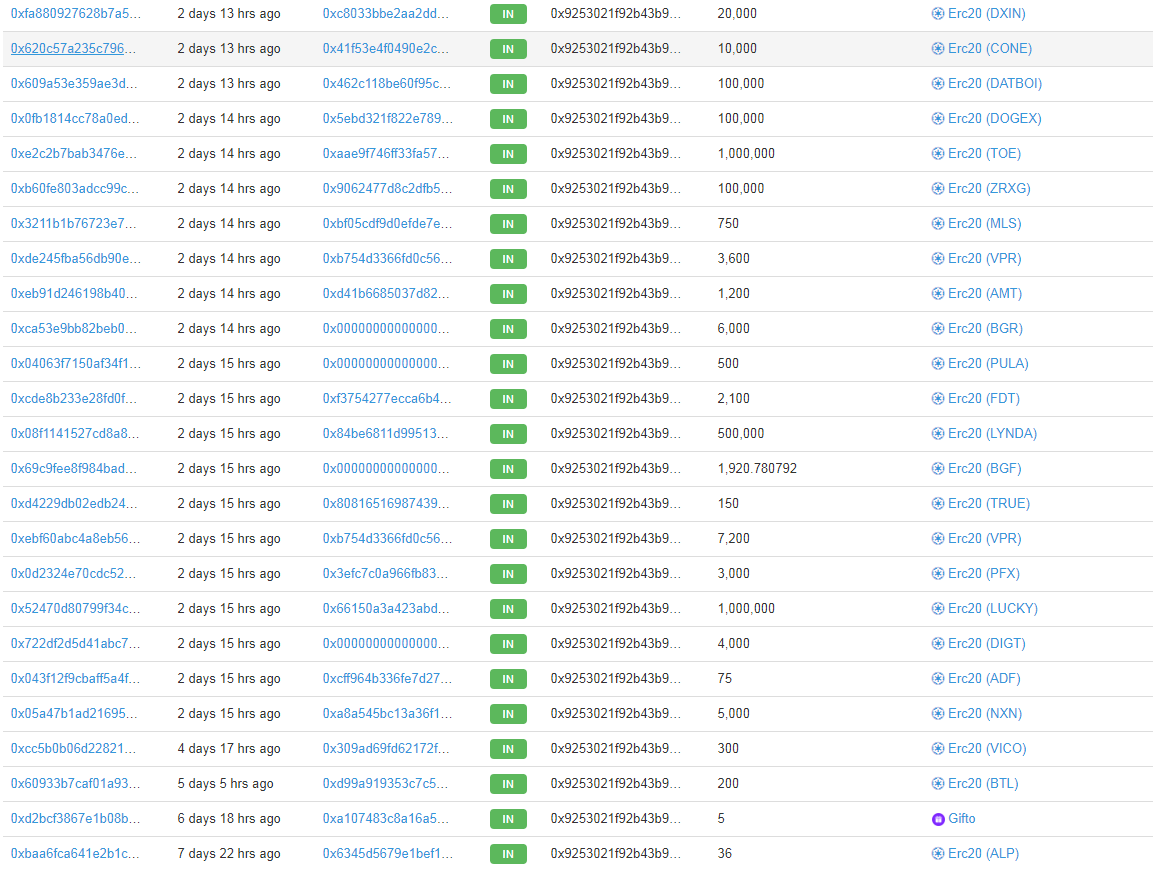Open transaction 0xcde8b233e28fd0f
Image resolution: width=1154 pixels, height=875 pixels.
(x=74, y=398)
